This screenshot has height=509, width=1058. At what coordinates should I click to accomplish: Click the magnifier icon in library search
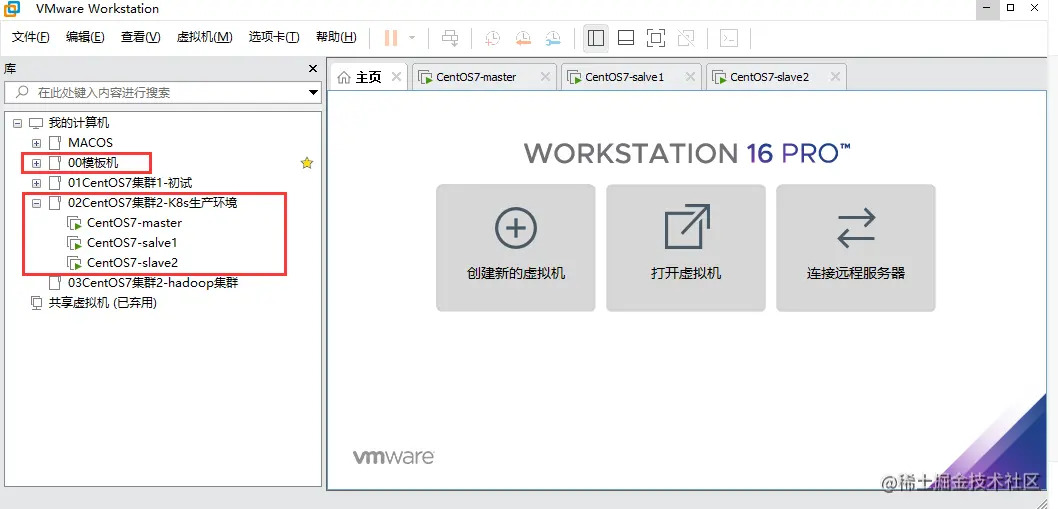22,92
